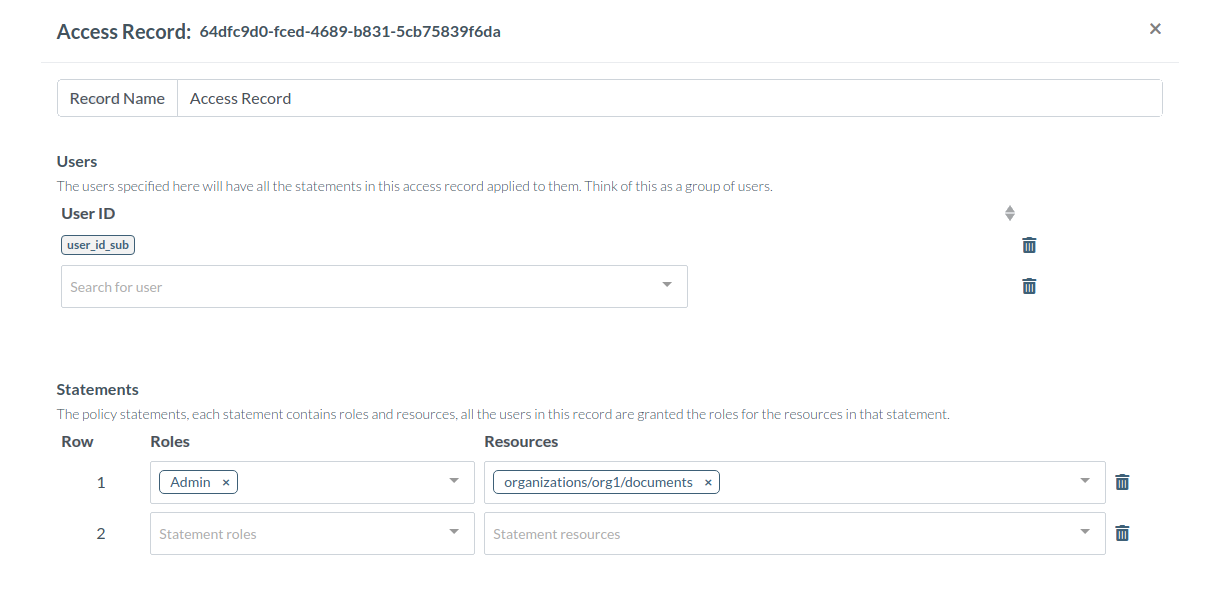This screenshot has height=610, width=1220.
Task: Sort users by User ID
Action: [x=1010, y=213]
